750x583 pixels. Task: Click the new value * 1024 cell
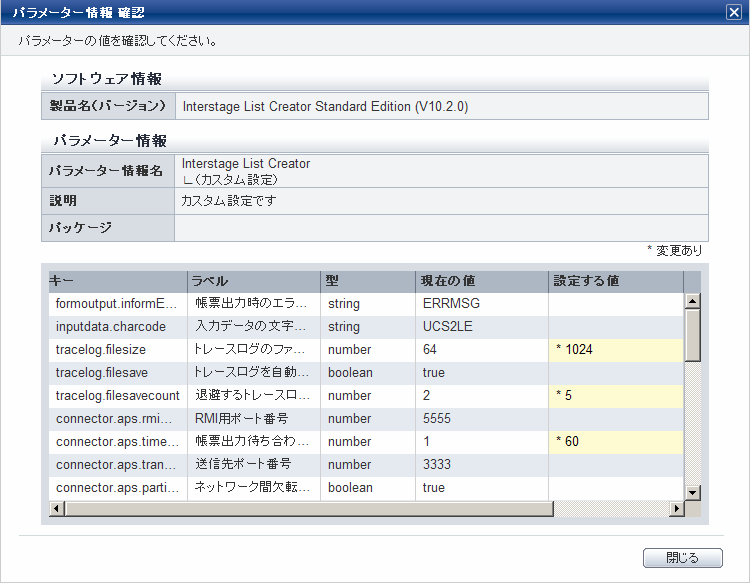click(x=616, y=350)
